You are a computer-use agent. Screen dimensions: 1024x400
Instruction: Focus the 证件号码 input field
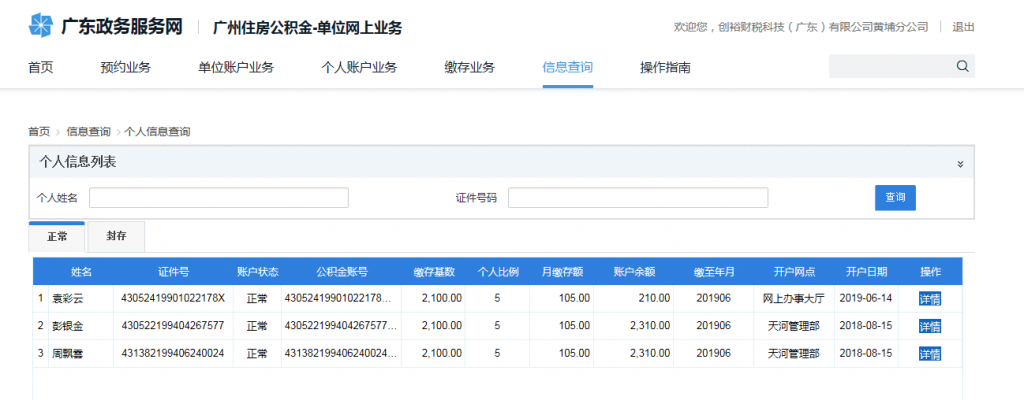tap(638, 198)
